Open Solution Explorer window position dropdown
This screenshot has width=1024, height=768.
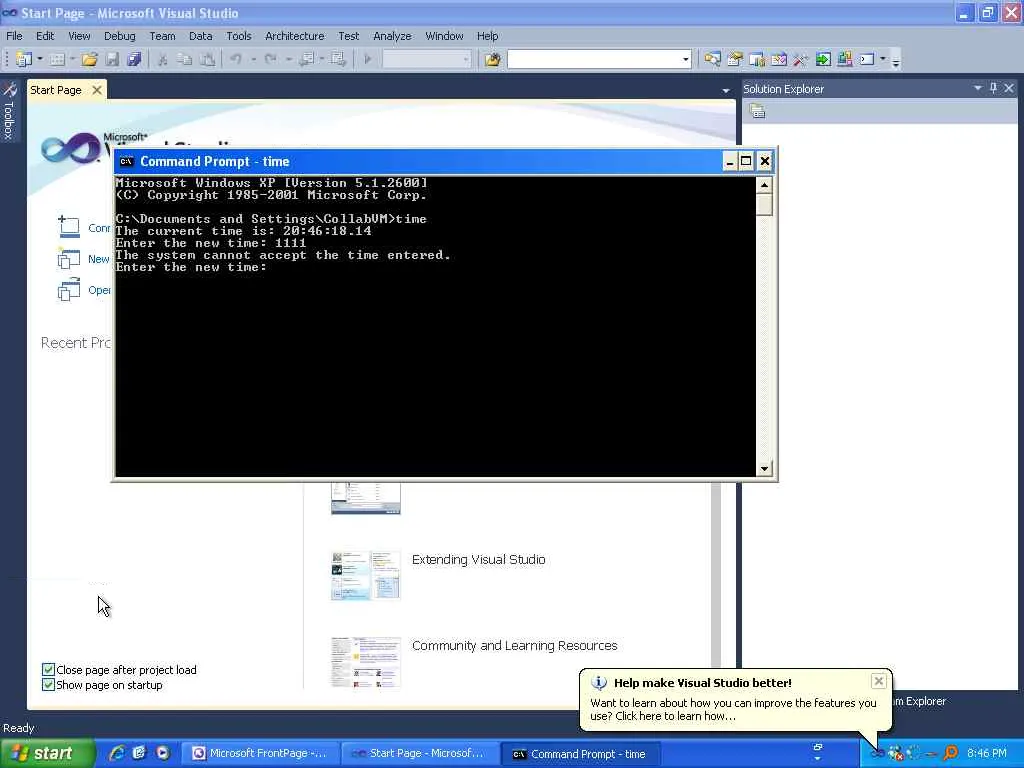coord(978,88)
